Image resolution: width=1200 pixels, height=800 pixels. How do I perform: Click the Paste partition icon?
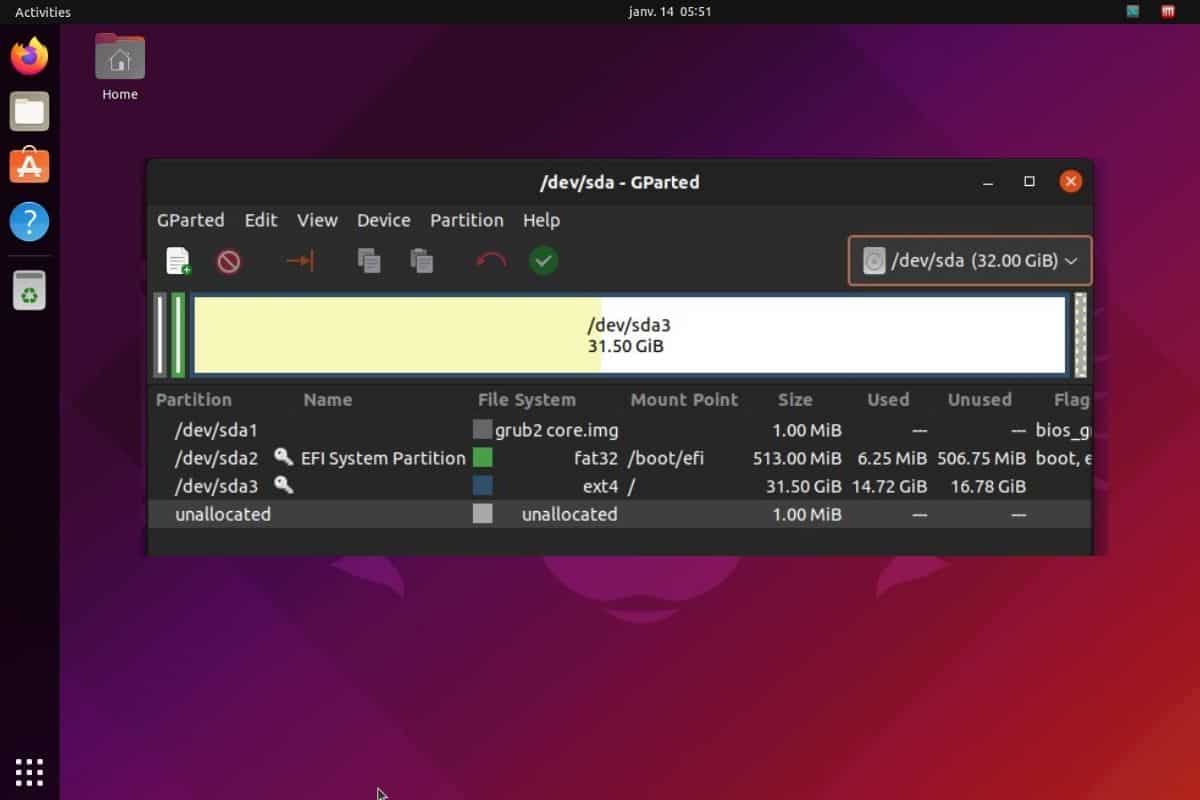pyautogui.click(x=421, y=261)
